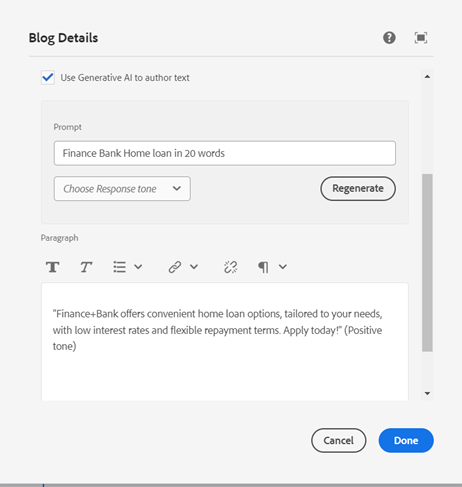Open the Choose Response tone dropdown
Screen dimensions: 462x487
click(x=122, y=189)
